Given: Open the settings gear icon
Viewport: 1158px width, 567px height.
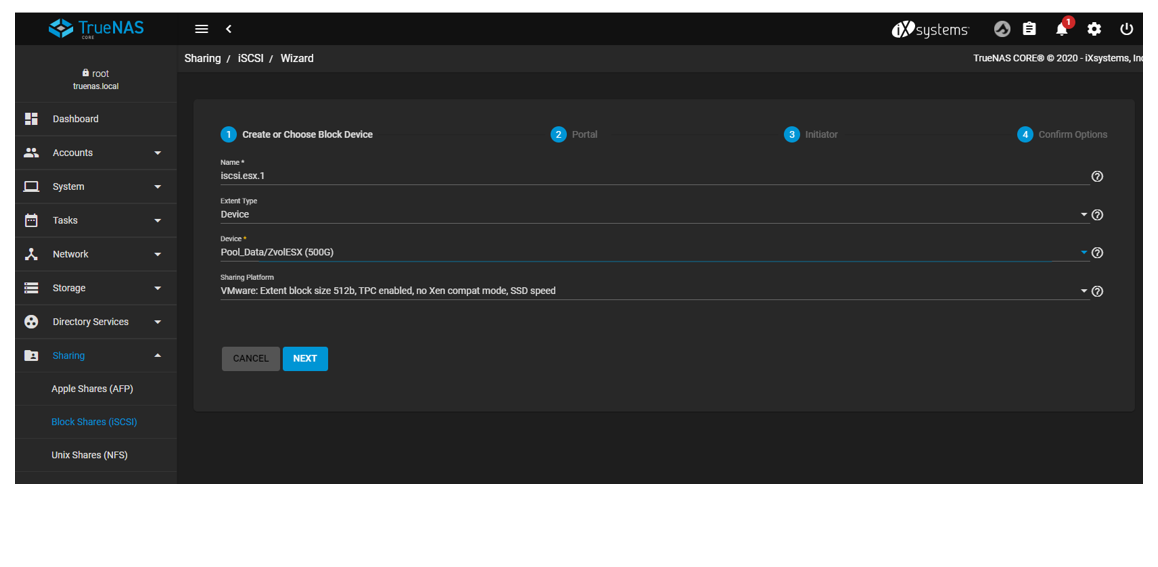Looking at the screenshot, I should click(x=1094, y=29).
